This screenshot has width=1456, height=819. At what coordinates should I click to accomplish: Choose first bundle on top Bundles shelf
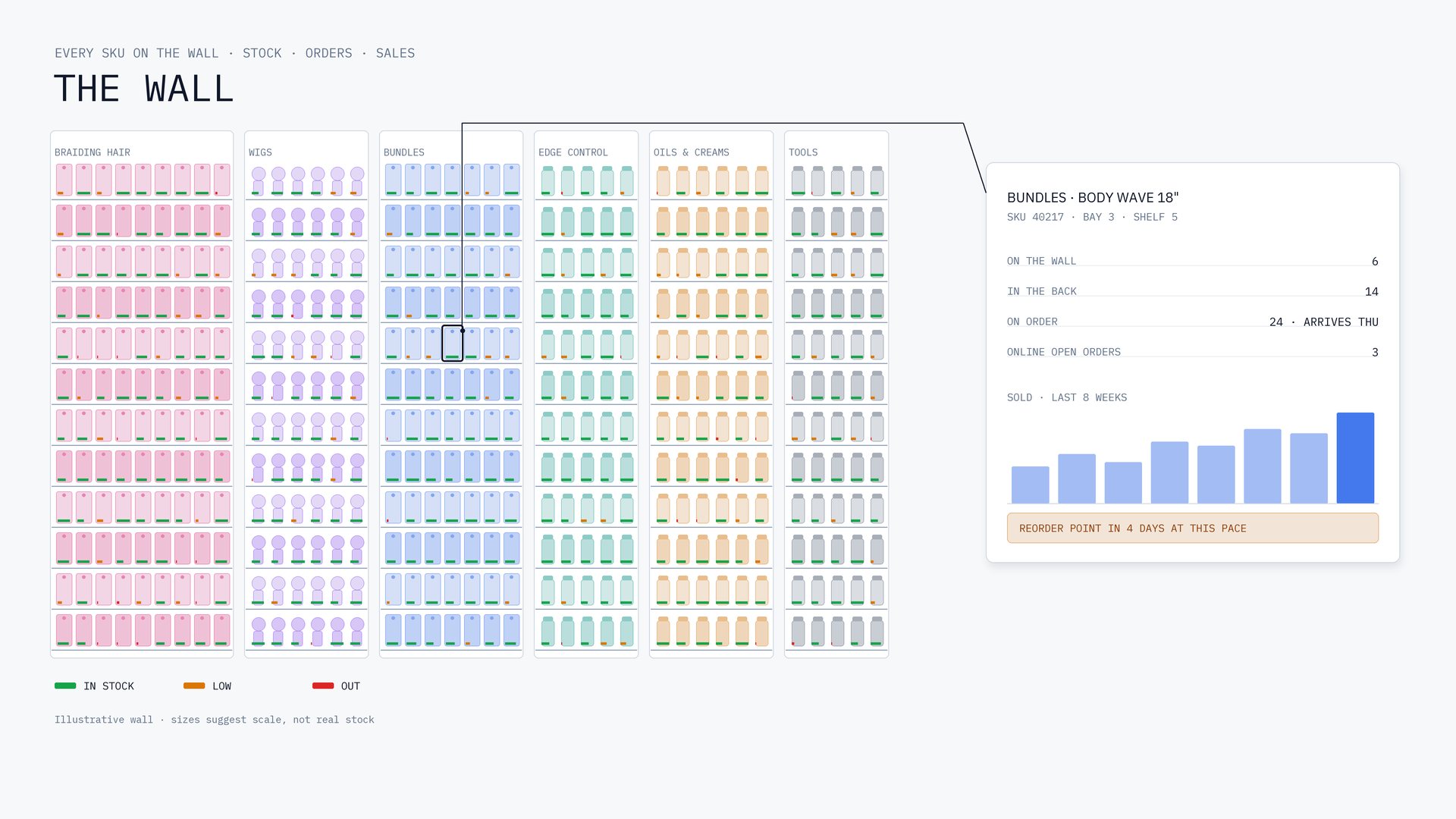pyautogui.click(x=394, y=180)
